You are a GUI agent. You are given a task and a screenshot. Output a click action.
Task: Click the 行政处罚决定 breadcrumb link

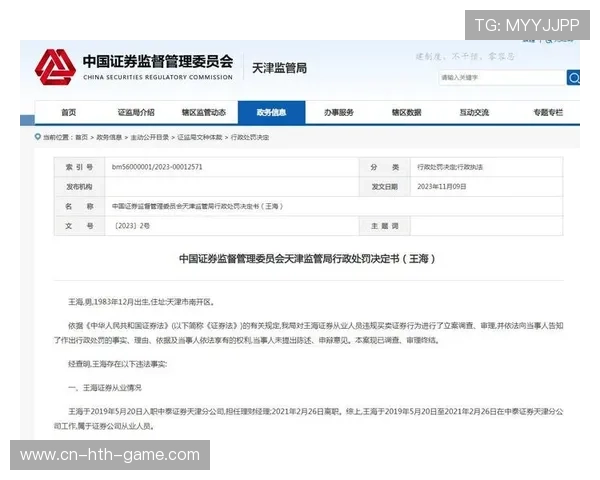point(250,137)
